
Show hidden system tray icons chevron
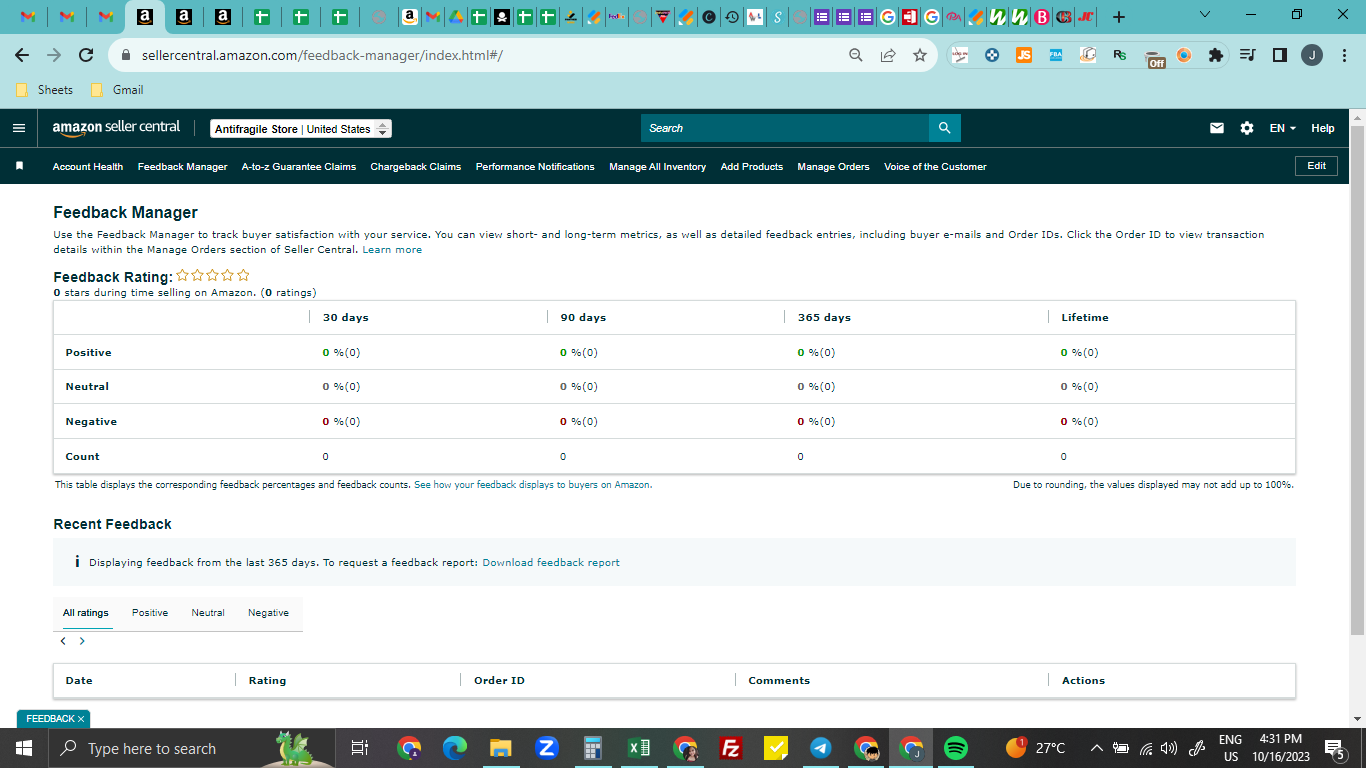1096,748
